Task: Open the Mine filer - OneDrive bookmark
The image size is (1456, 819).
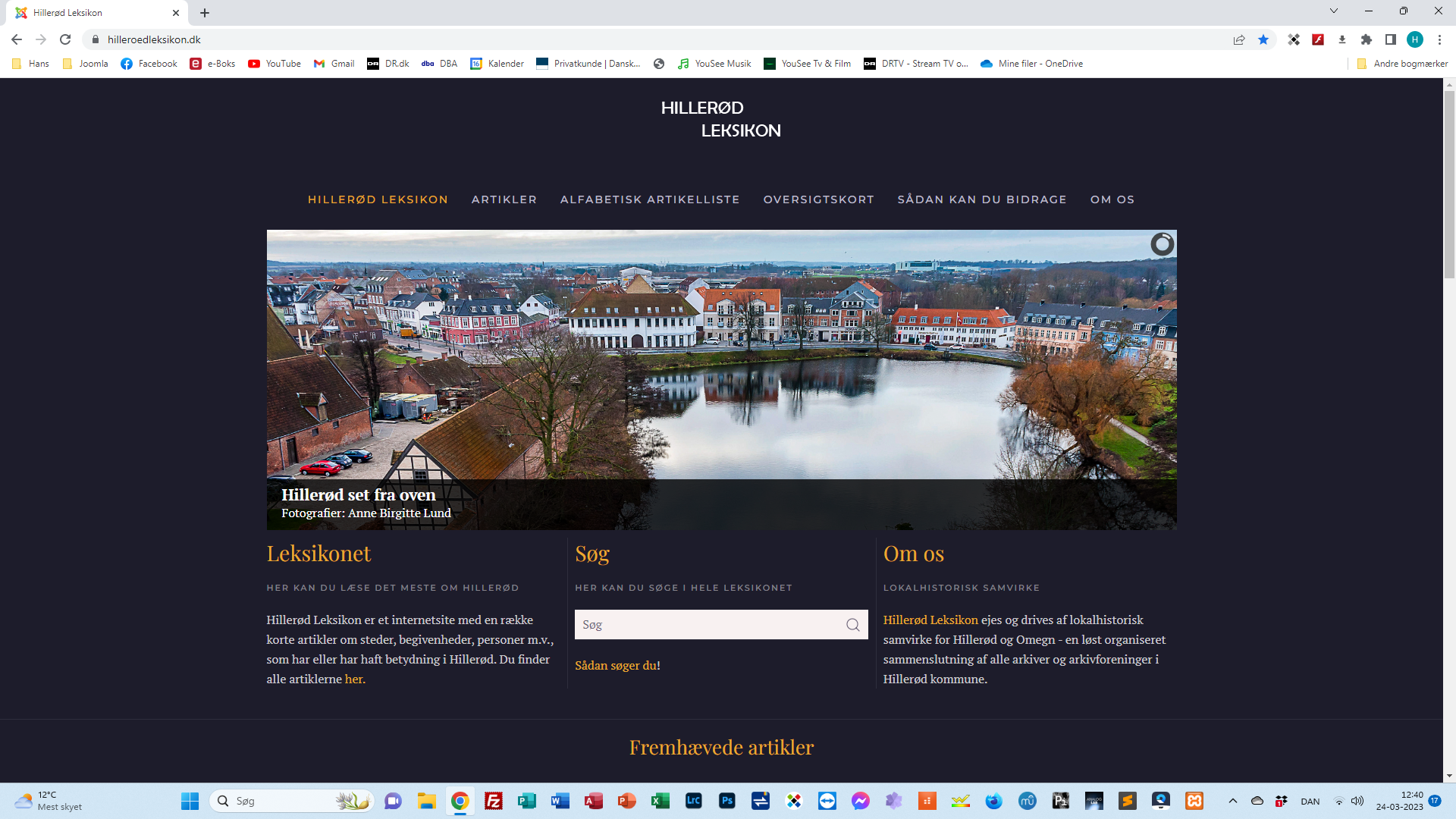Action: tap(1031, 64)
